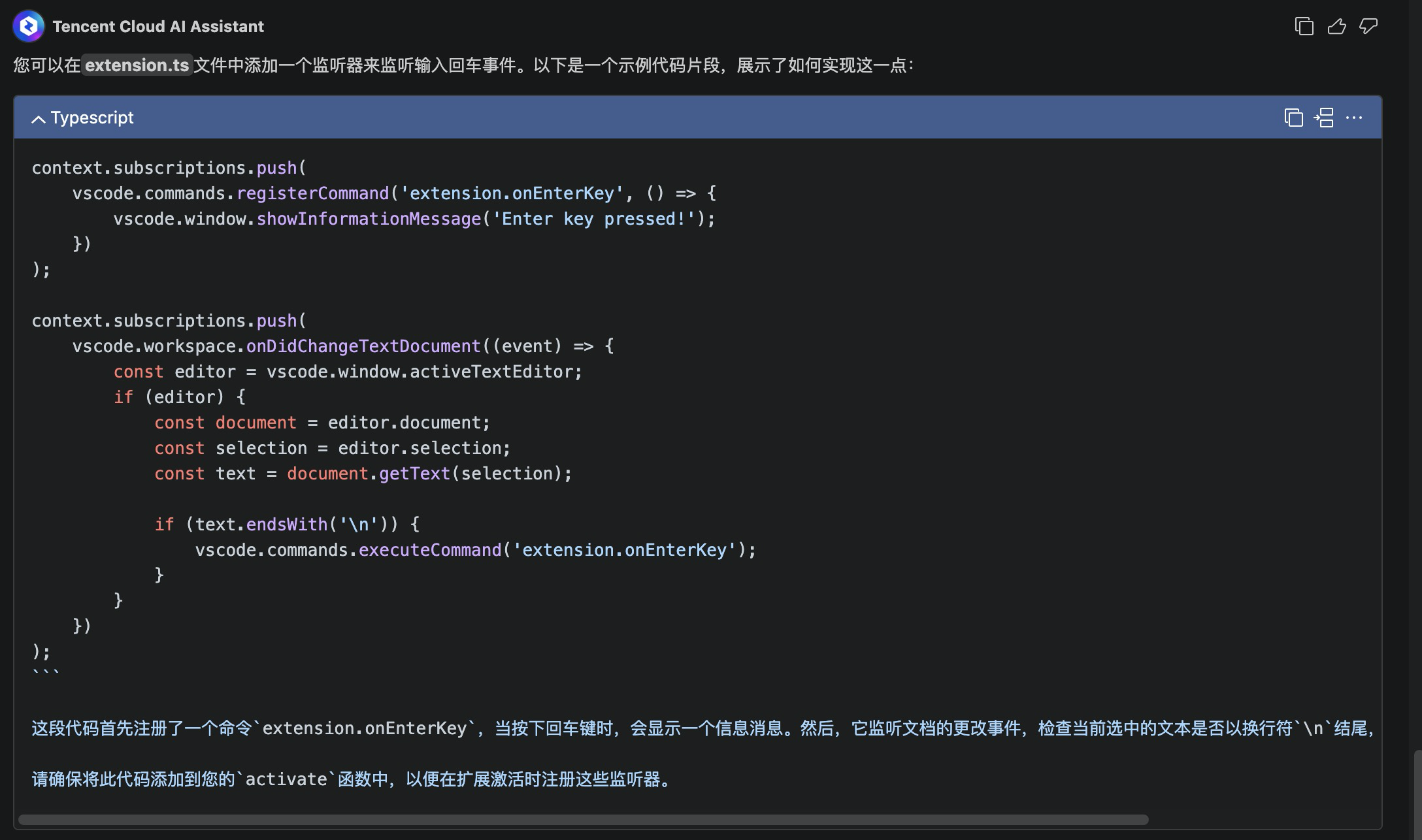Image resolution: width=1422 pixels, height=840 pixels.
Task: Click the second context.subscriptions.push line
Action: click(169, 321)
